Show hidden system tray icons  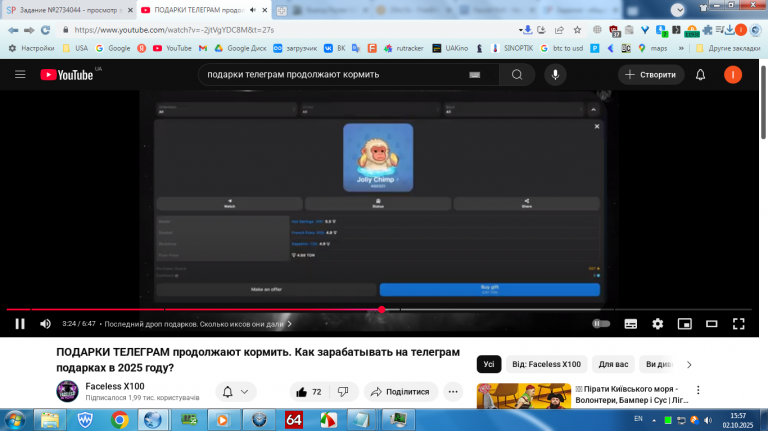click(x=654, y=420)
